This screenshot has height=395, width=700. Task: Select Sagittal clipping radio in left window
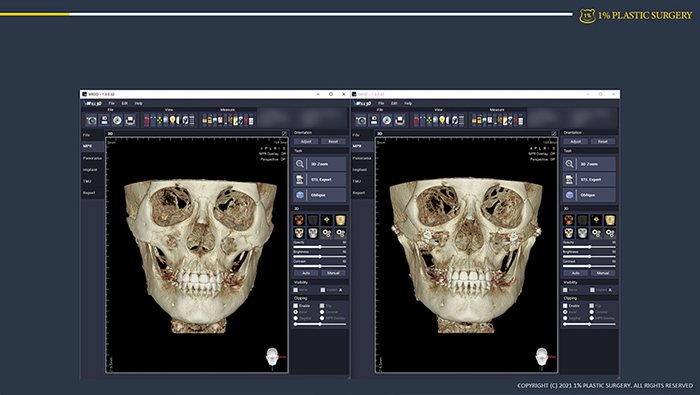[296, 318]
